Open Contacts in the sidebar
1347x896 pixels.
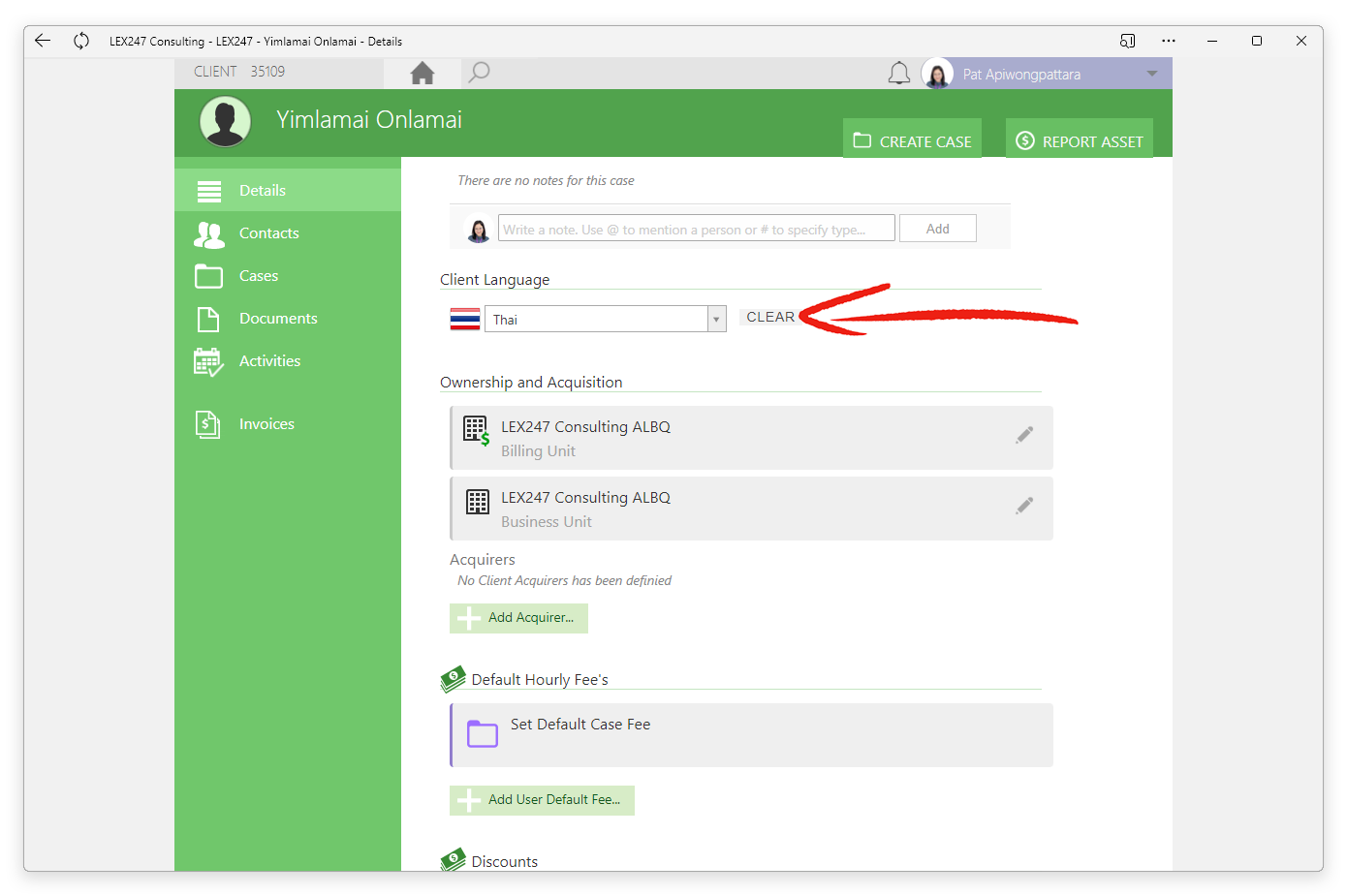(x=288, y=232)
